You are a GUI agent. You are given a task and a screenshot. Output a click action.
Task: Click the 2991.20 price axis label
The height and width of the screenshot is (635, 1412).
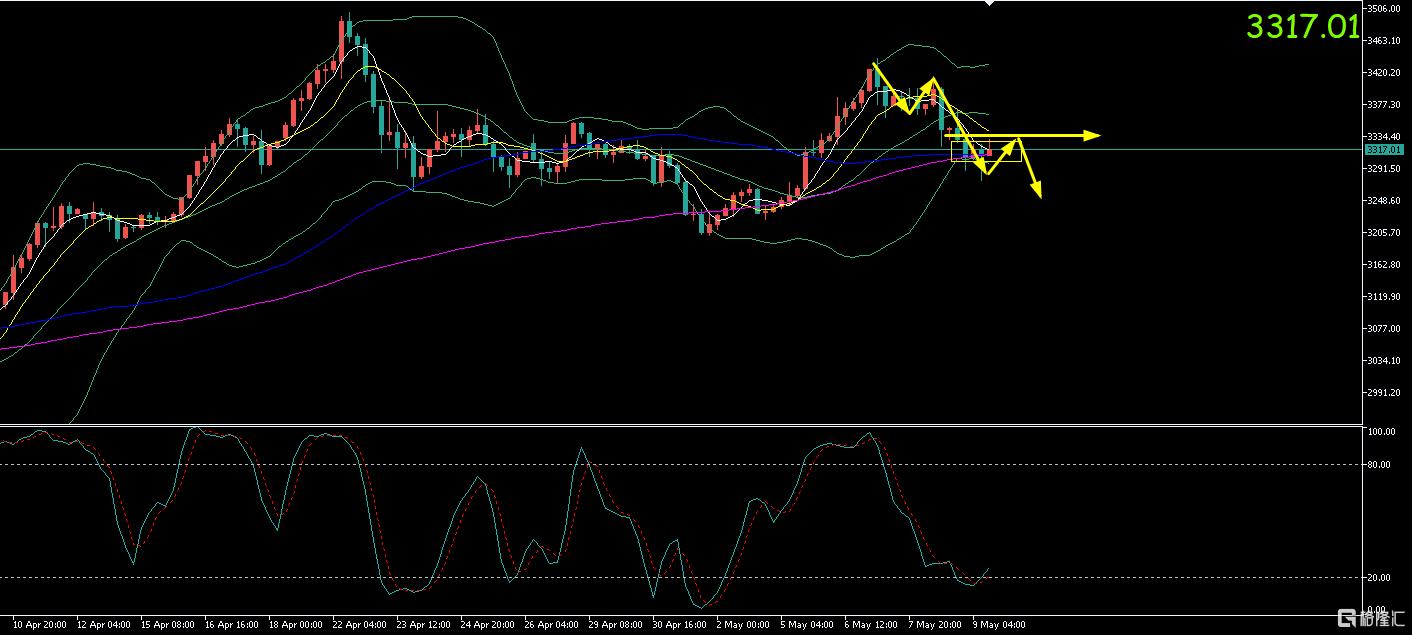[x=1386, y=392]
